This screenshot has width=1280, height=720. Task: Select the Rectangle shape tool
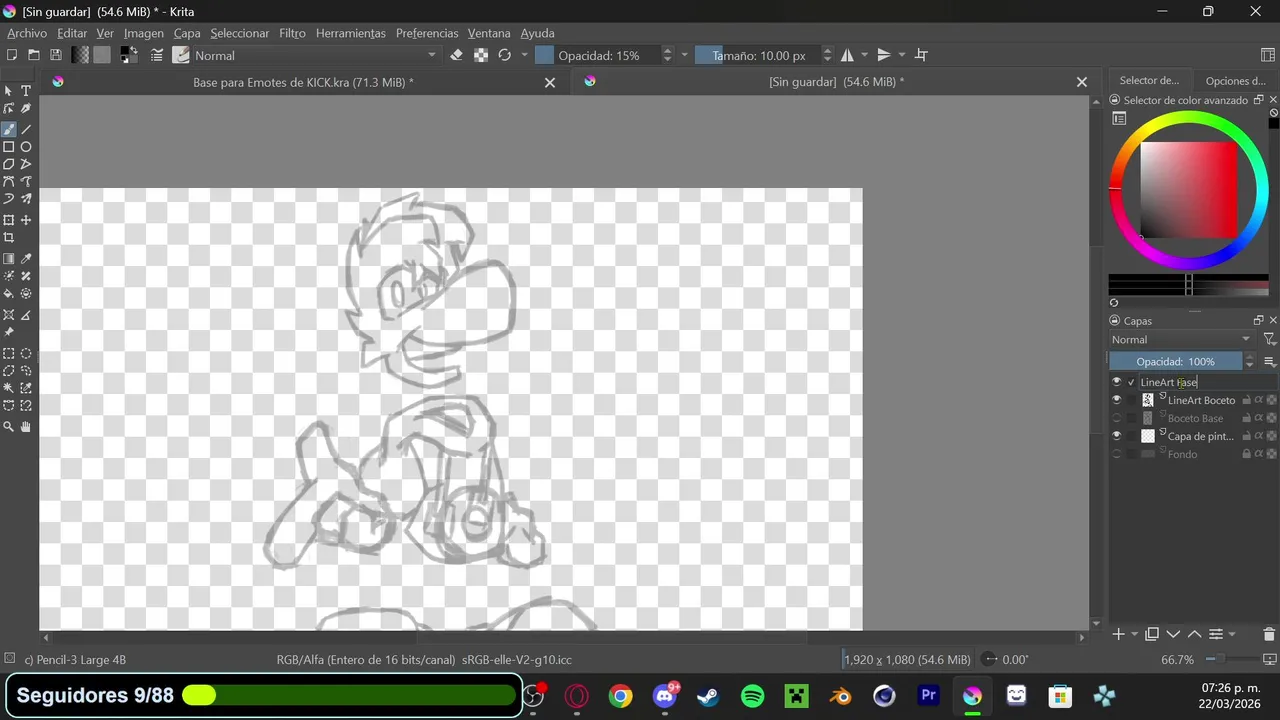(9, 147)
